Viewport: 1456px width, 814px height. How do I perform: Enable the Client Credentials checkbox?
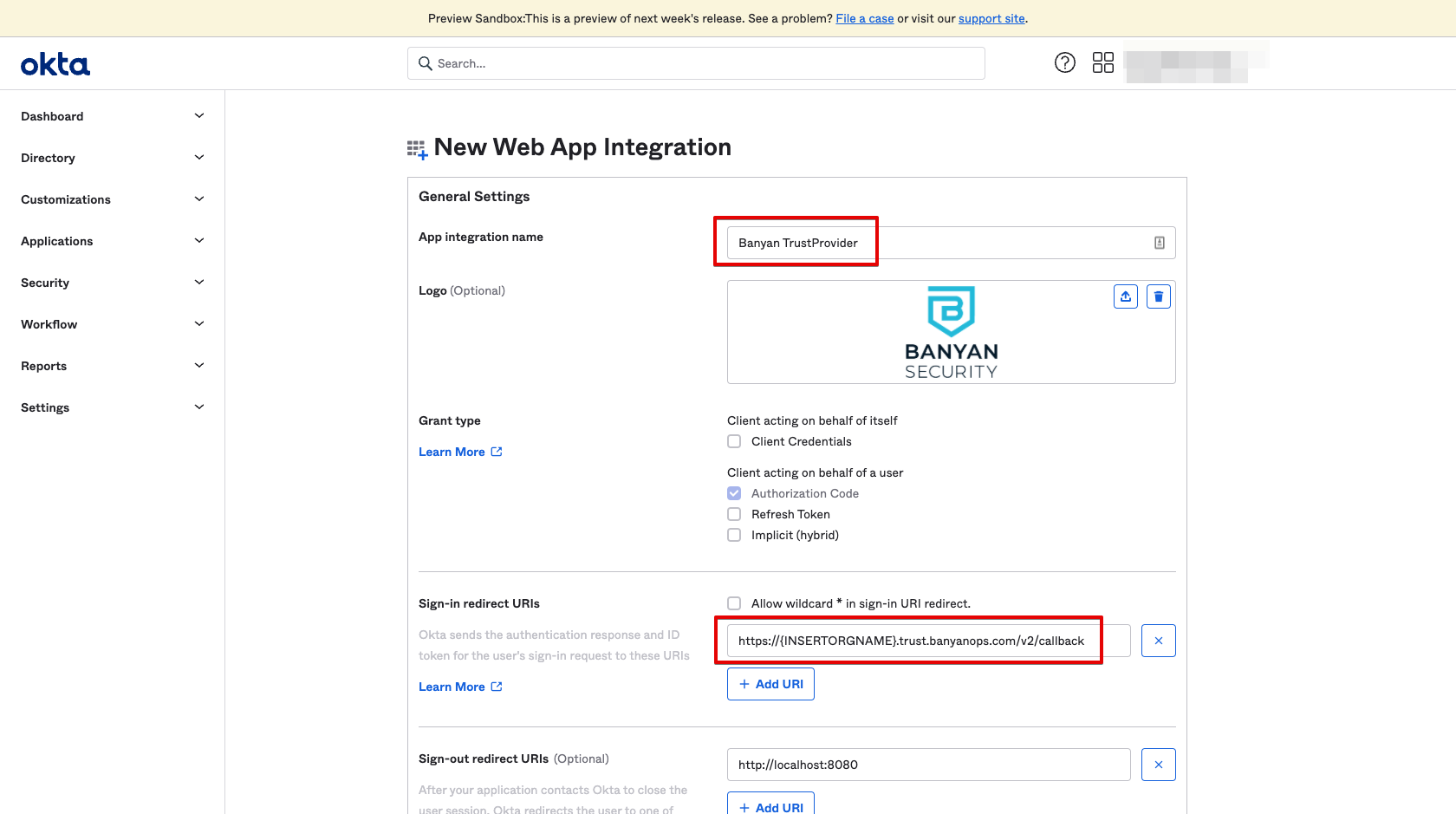(734, 441)
